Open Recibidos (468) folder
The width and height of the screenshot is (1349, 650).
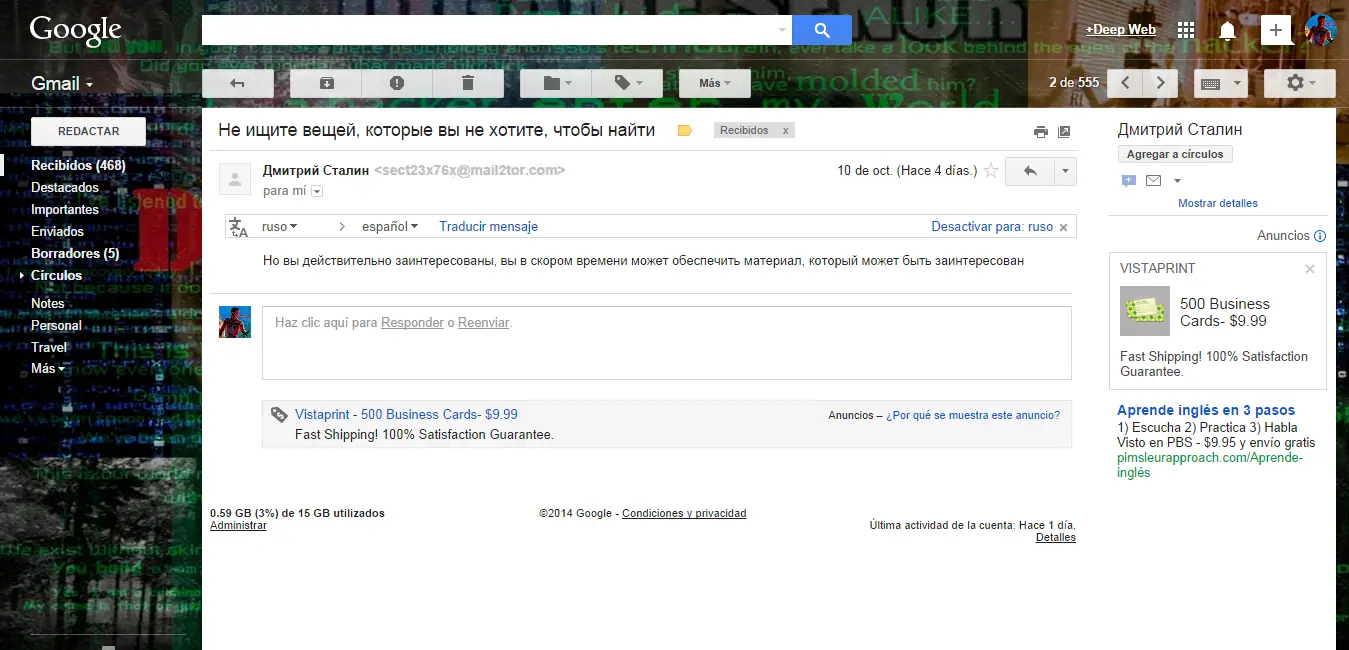[x=78, y=166]
